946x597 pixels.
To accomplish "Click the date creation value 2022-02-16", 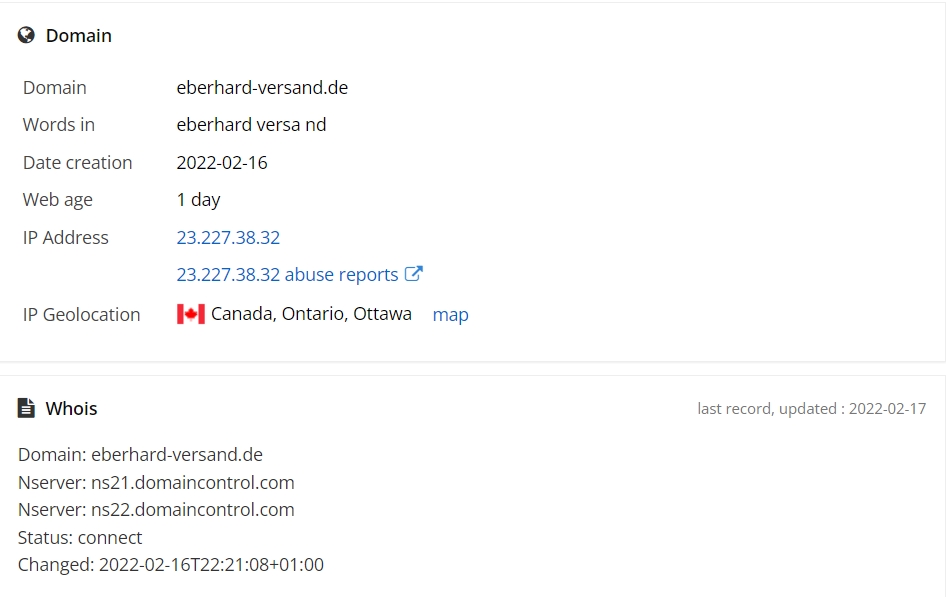I will point(221,163).
